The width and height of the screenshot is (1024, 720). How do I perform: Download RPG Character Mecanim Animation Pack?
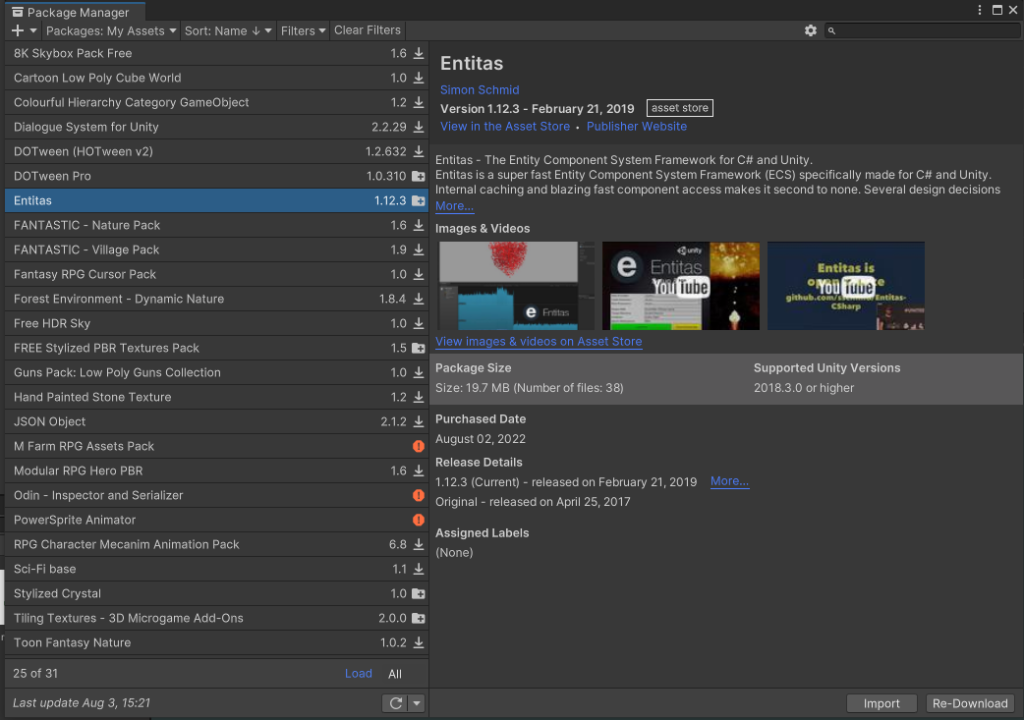click(x=419, y=544)
